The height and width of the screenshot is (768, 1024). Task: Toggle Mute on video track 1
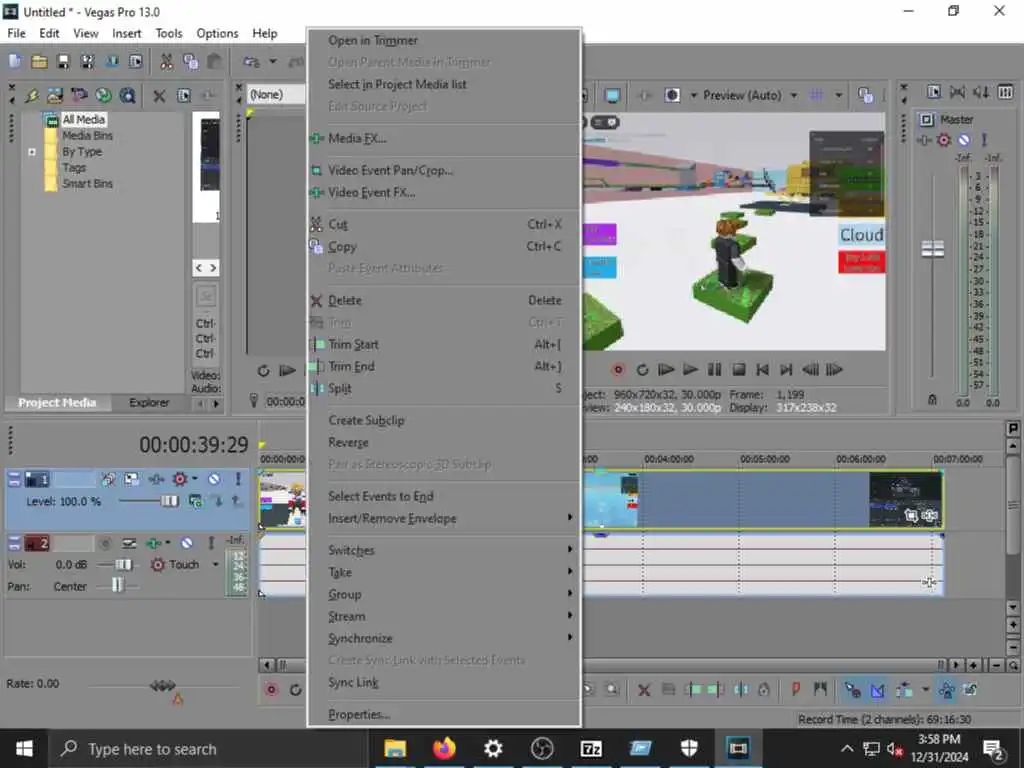(x=214, y=479)
